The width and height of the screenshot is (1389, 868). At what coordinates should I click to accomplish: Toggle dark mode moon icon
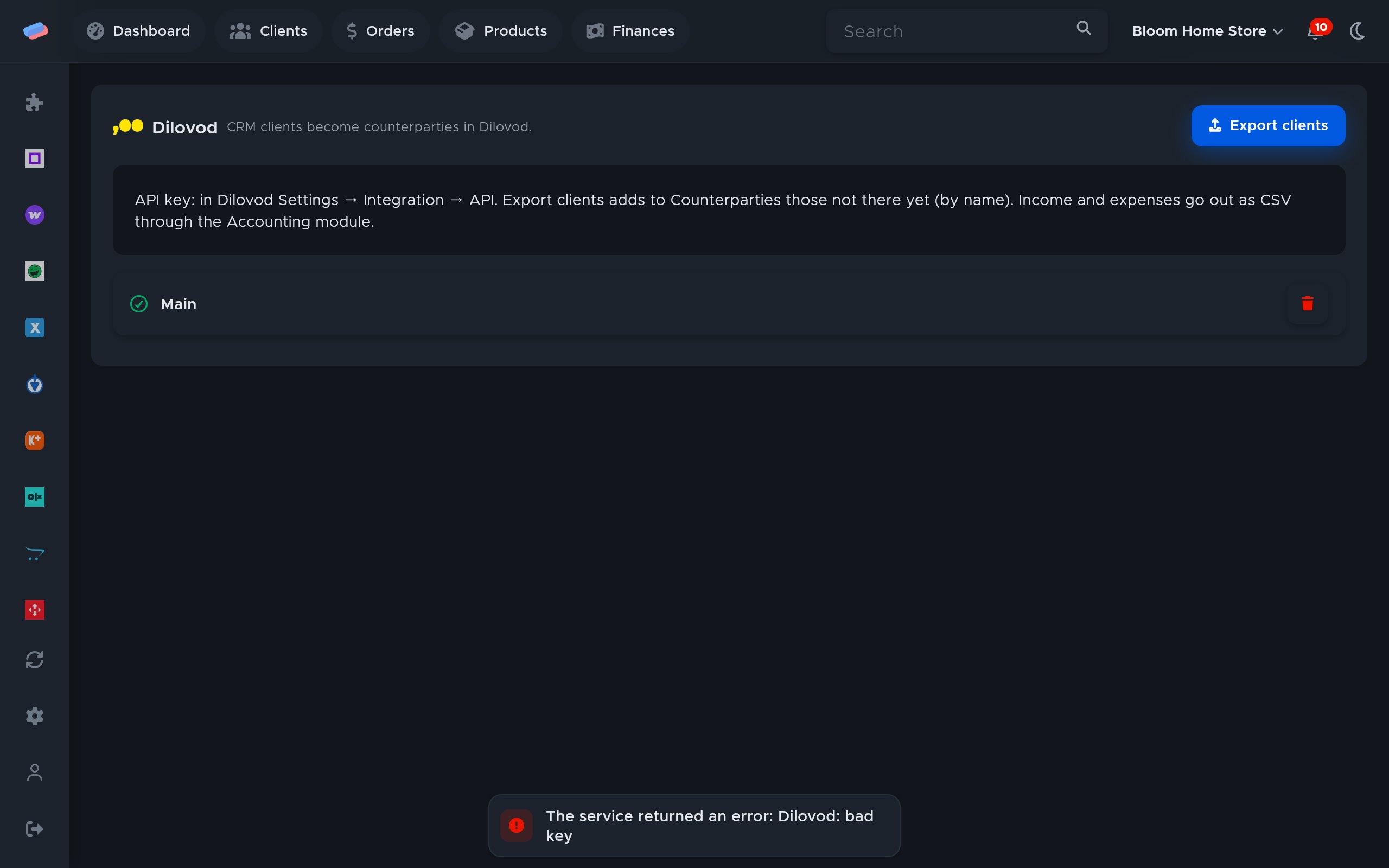pyautogui.click(x=1358, y=31)
